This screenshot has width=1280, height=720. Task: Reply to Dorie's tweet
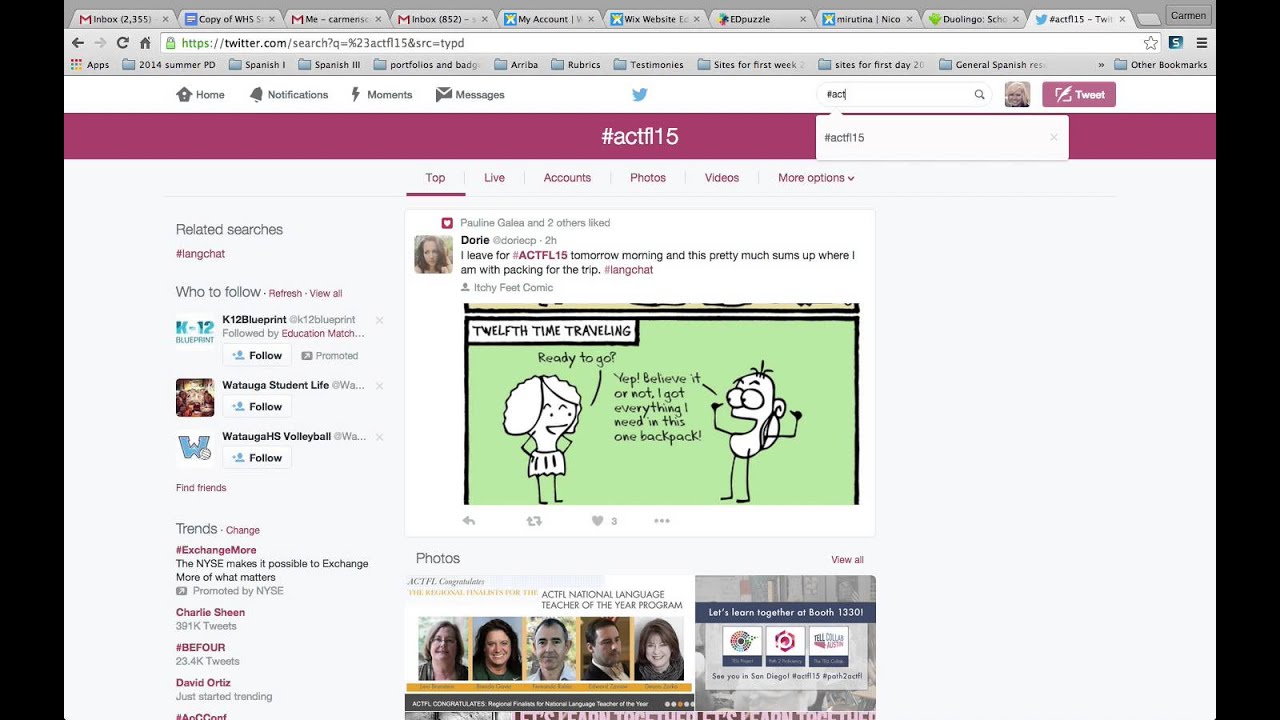point(468,521)
